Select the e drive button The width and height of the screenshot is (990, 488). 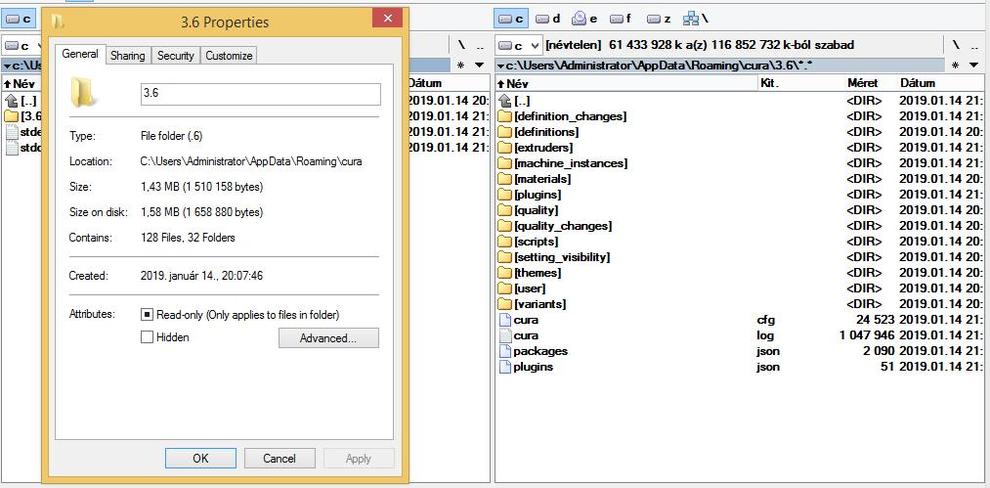585,19
